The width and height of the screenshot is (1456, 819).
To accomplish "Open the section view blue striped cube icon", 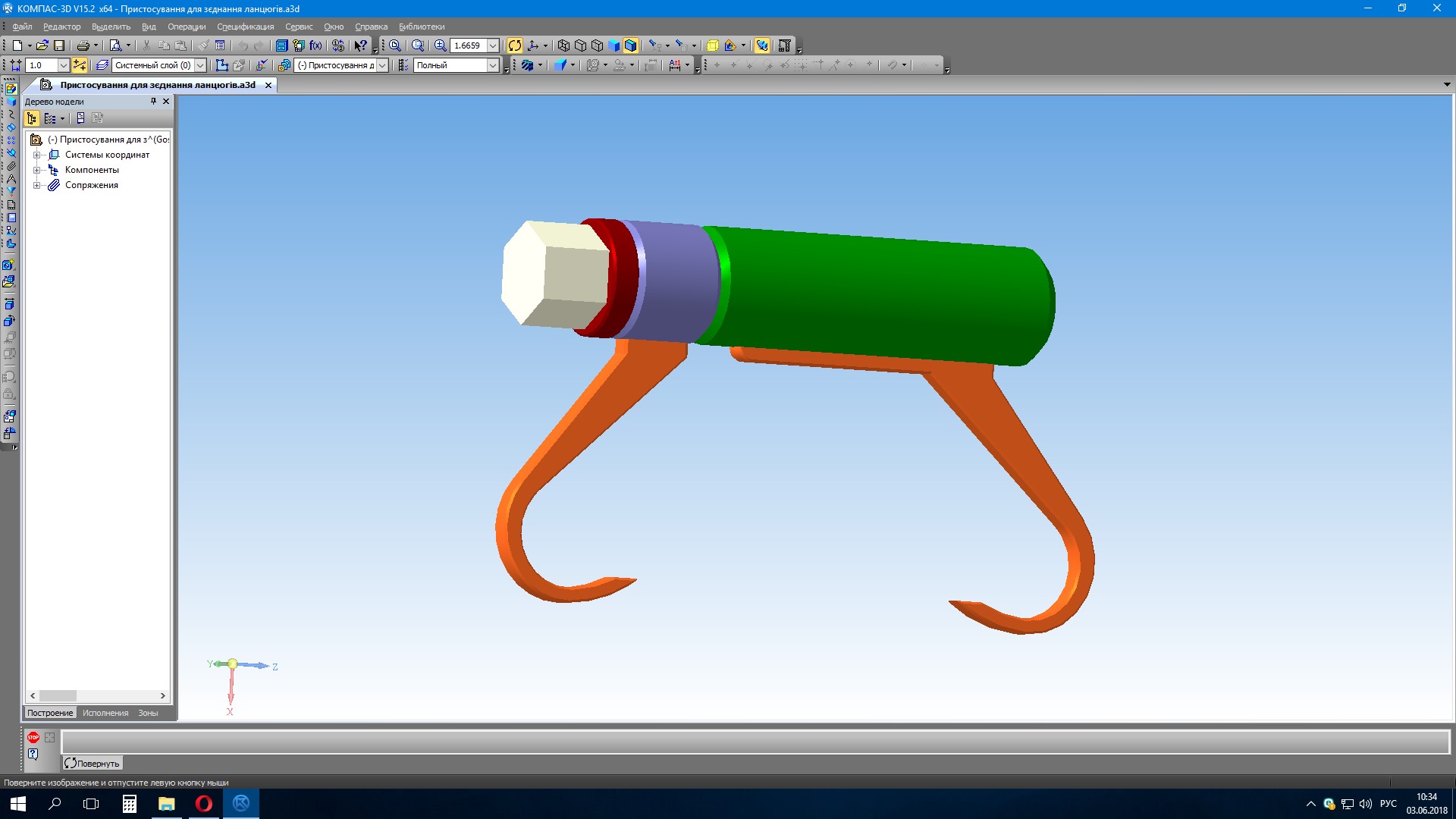I will [x=528, y=65].
